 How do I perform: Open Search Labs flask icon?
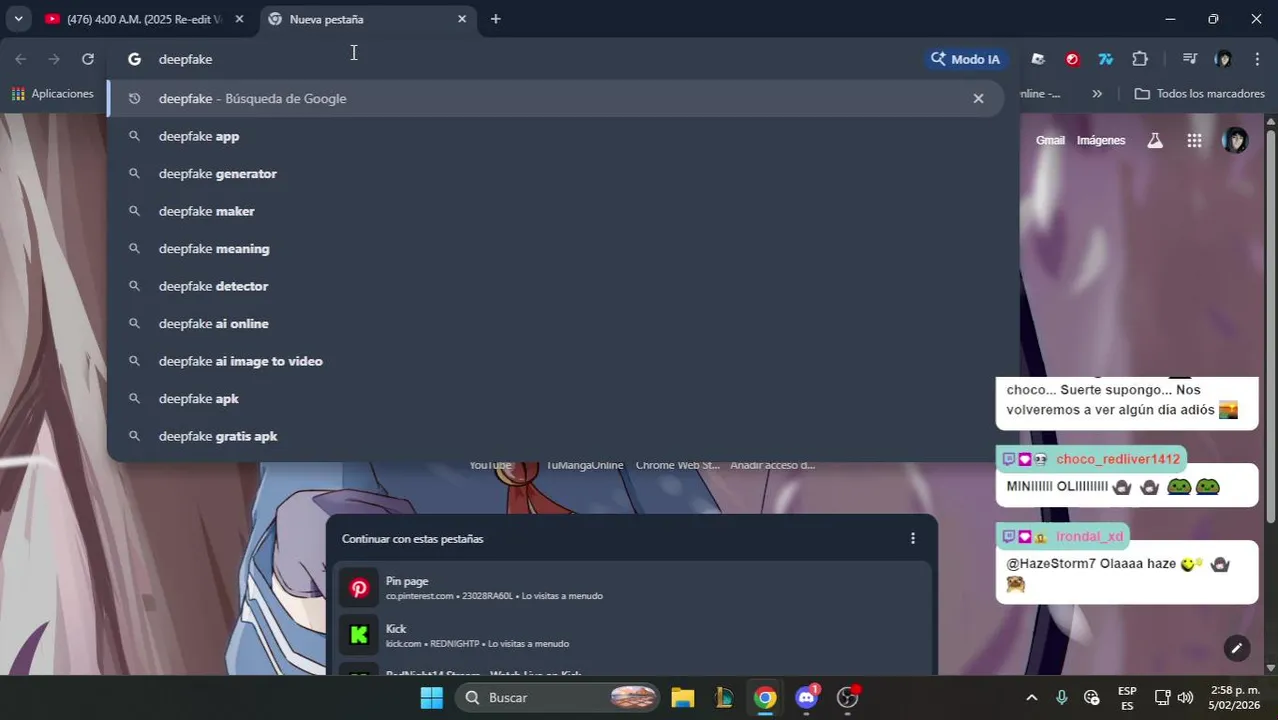point(1155,140)
